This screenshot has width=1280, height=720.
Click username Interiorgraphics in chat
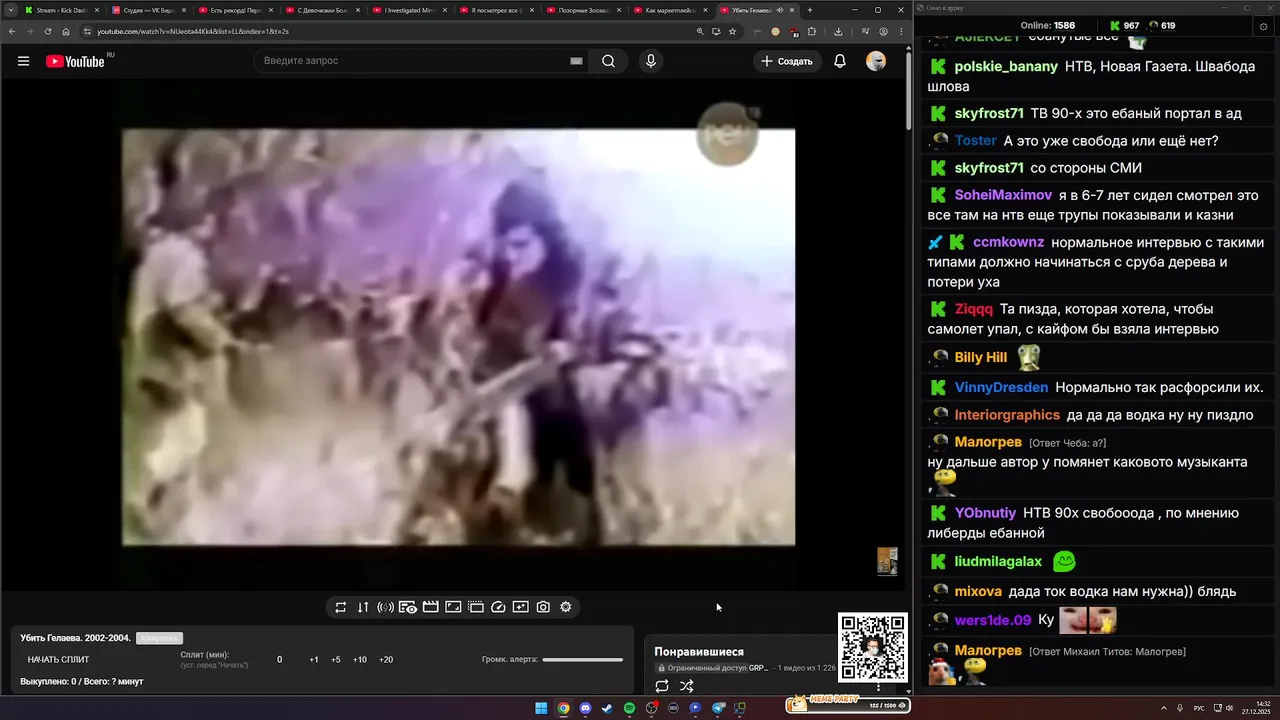click(x=1007, y=415)
